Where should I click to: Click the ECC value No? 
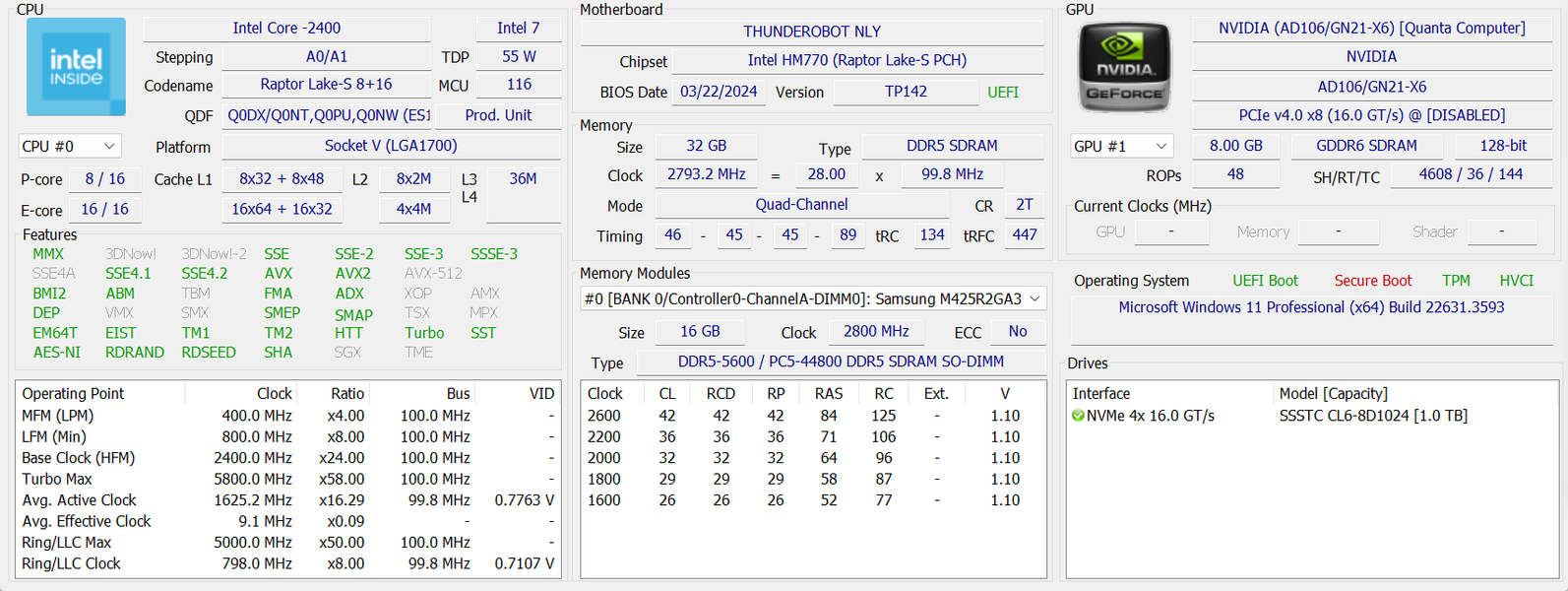tap(1018, 332)
